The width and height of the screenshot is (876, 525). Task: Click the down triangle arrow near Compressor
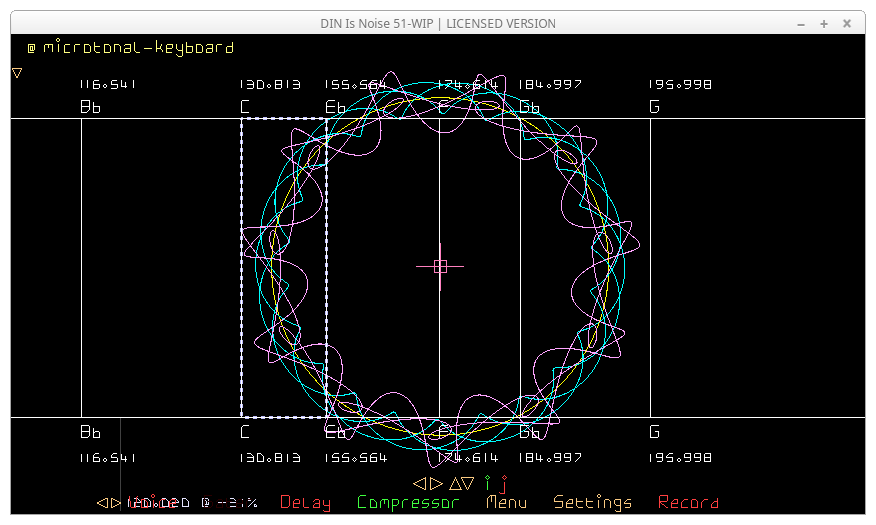pos(468,483)
